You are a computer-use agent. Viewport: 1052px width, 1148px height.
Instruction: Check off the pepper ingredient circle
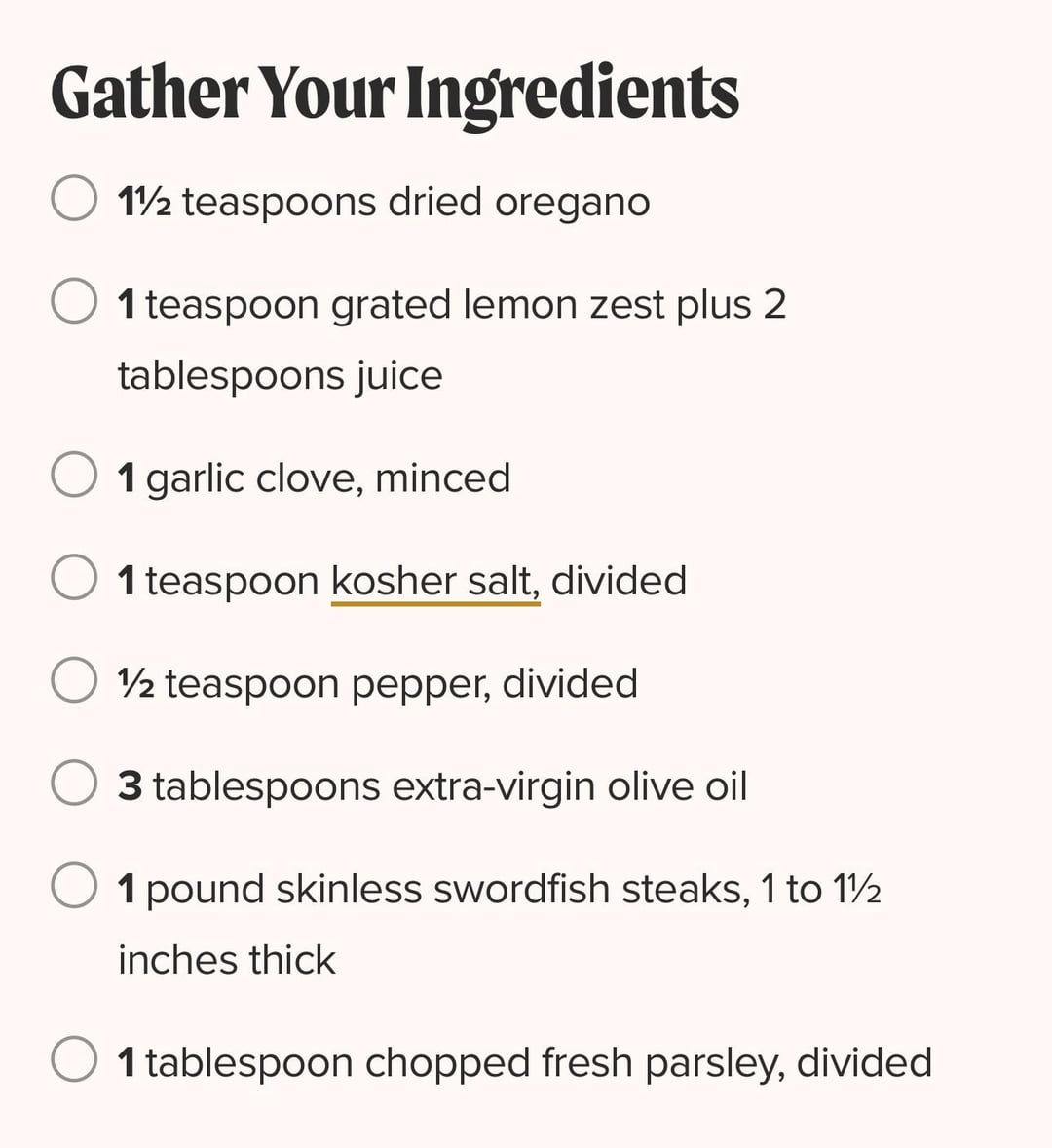pyautogui.click(x=74, y=680)
